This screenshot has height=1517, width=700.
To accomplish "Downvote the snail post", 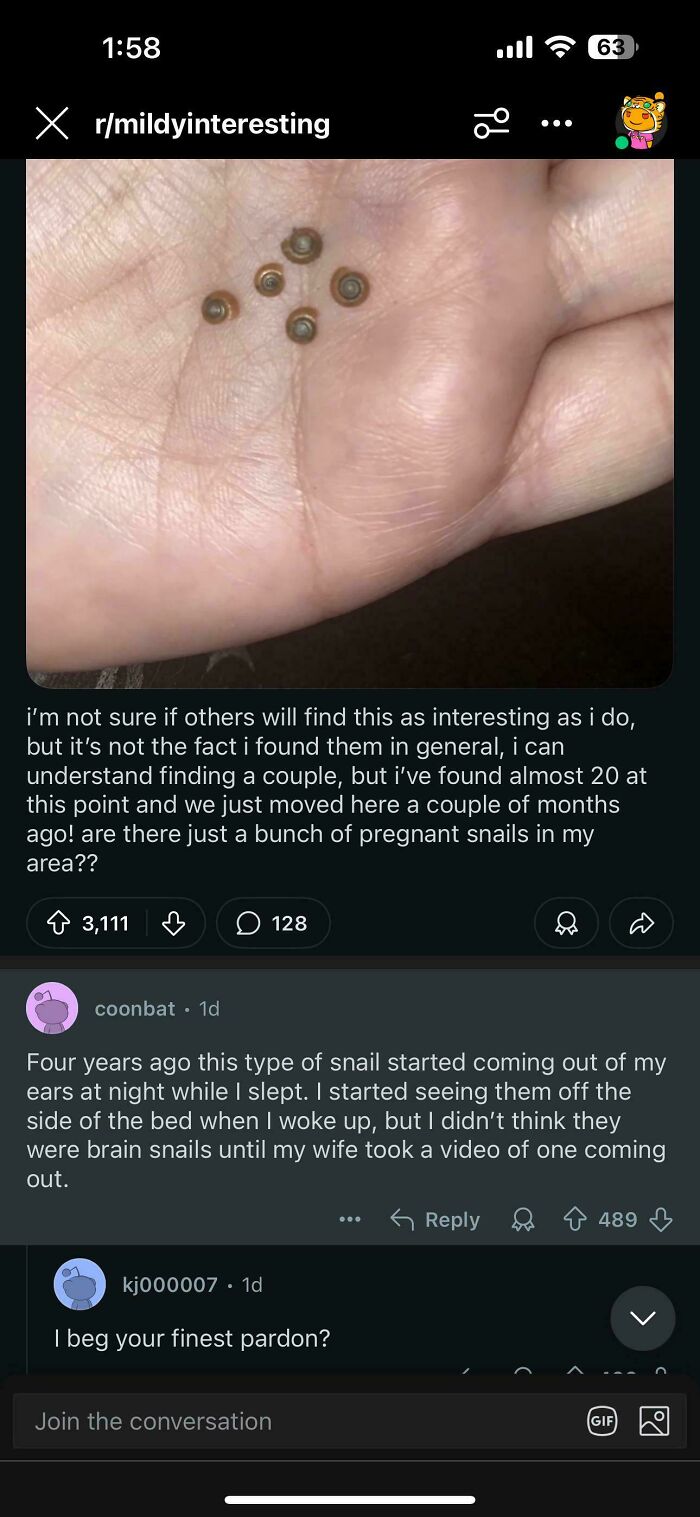I will pos(175,922).
